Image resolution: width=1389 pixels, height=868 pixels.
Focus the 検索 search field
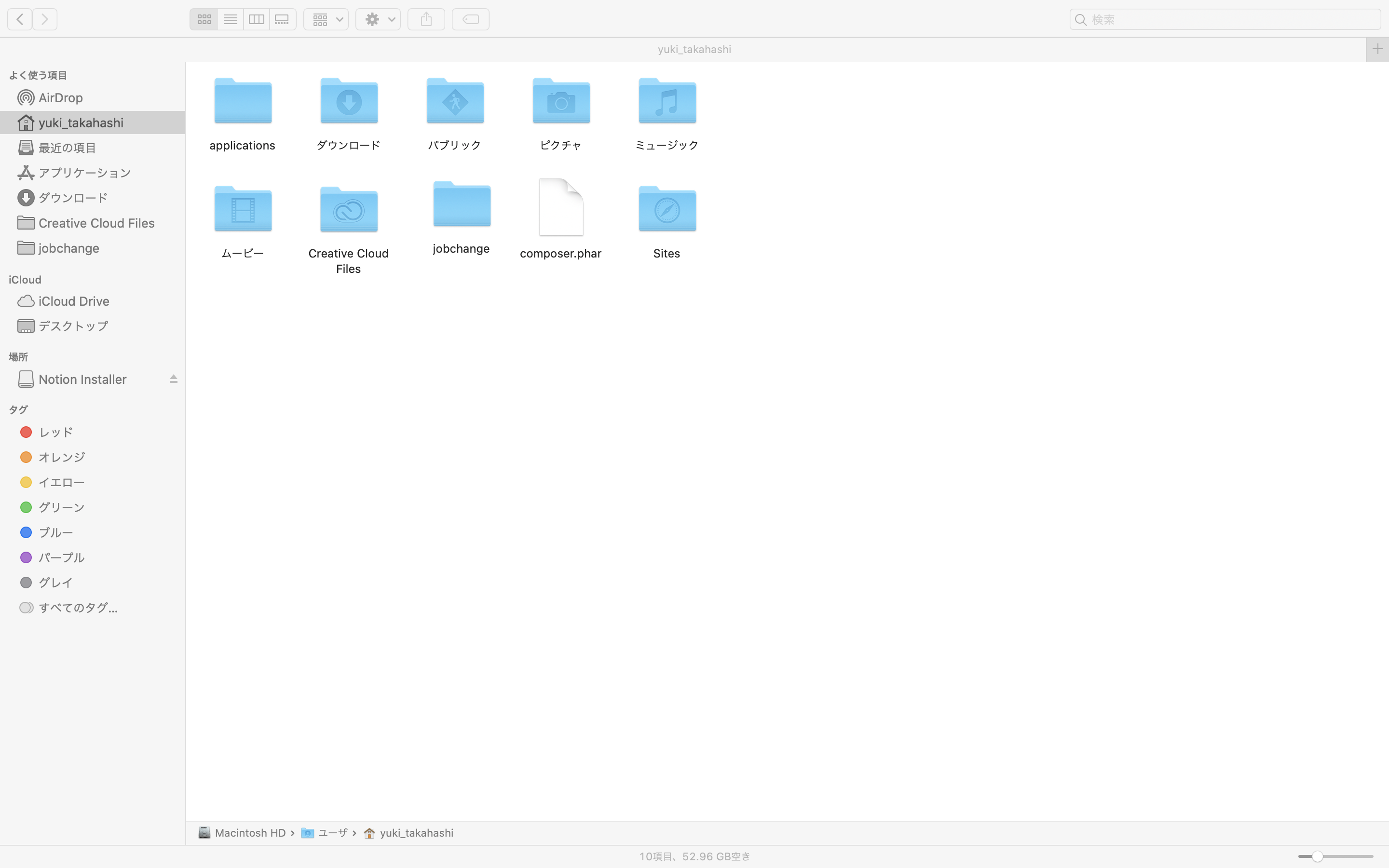pyautogui.click(x=1225, y=19)
